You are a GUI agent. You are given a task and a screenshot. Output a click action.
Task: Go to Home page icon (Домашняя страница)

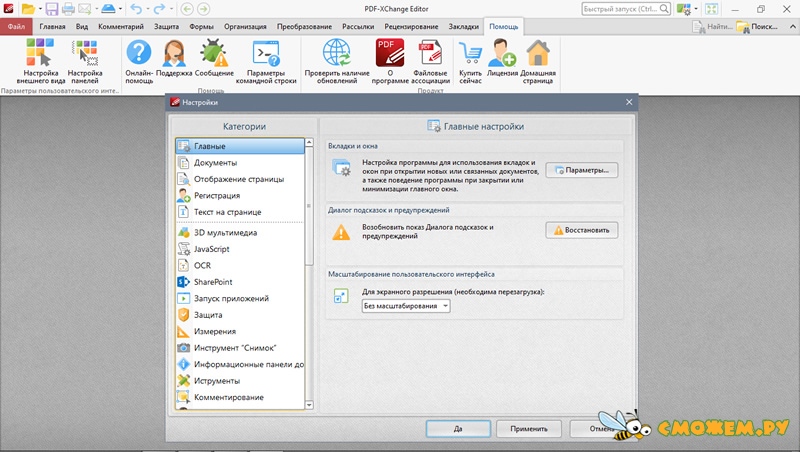[x=538, y=61]
